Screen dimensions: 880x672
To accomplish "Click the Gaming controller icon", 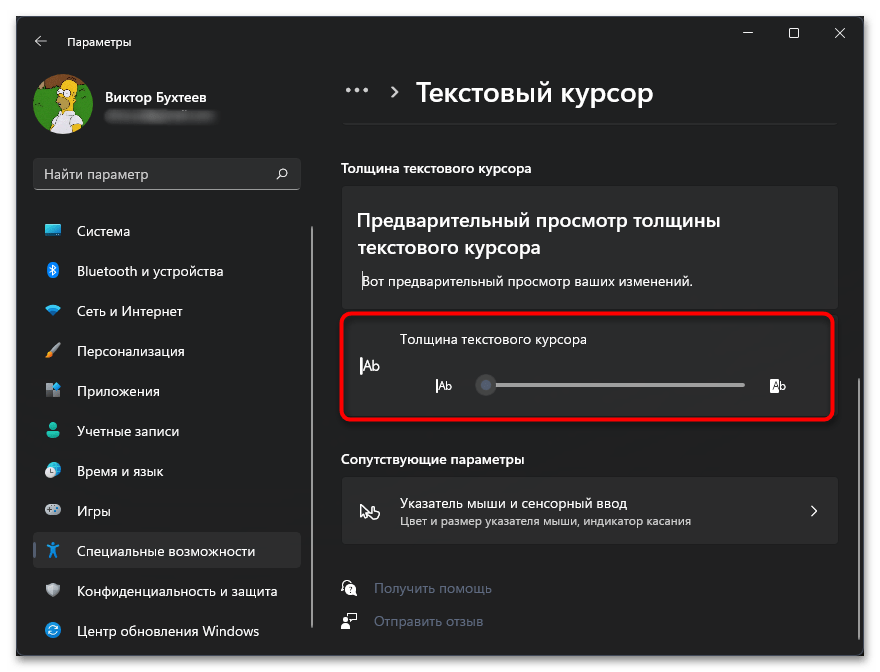I will pos(54,511).
